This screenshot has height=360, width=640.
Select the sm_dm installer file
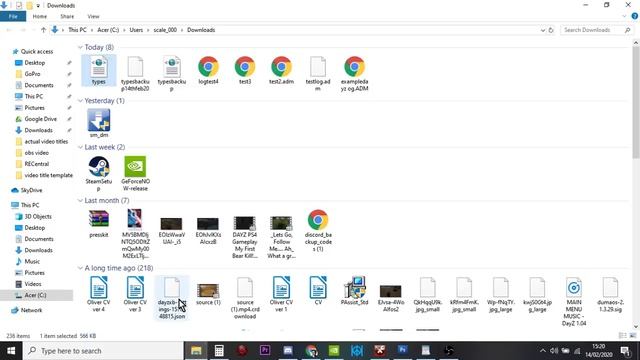[99, 123]
